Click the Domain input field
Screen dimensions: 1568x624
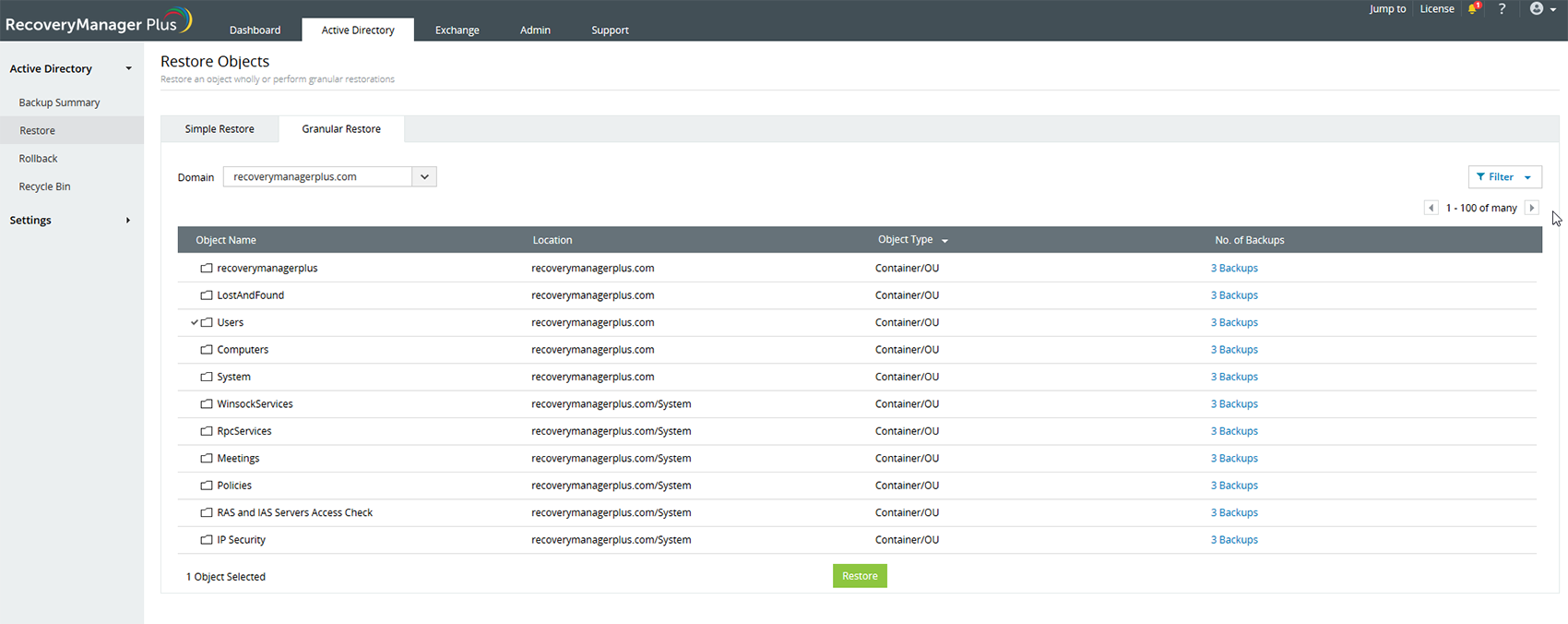pos(318,176)
